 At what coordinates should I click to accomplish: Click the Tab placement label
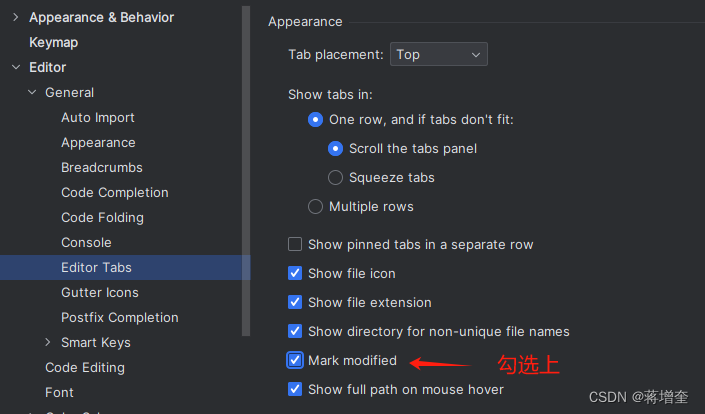(336, 55)
